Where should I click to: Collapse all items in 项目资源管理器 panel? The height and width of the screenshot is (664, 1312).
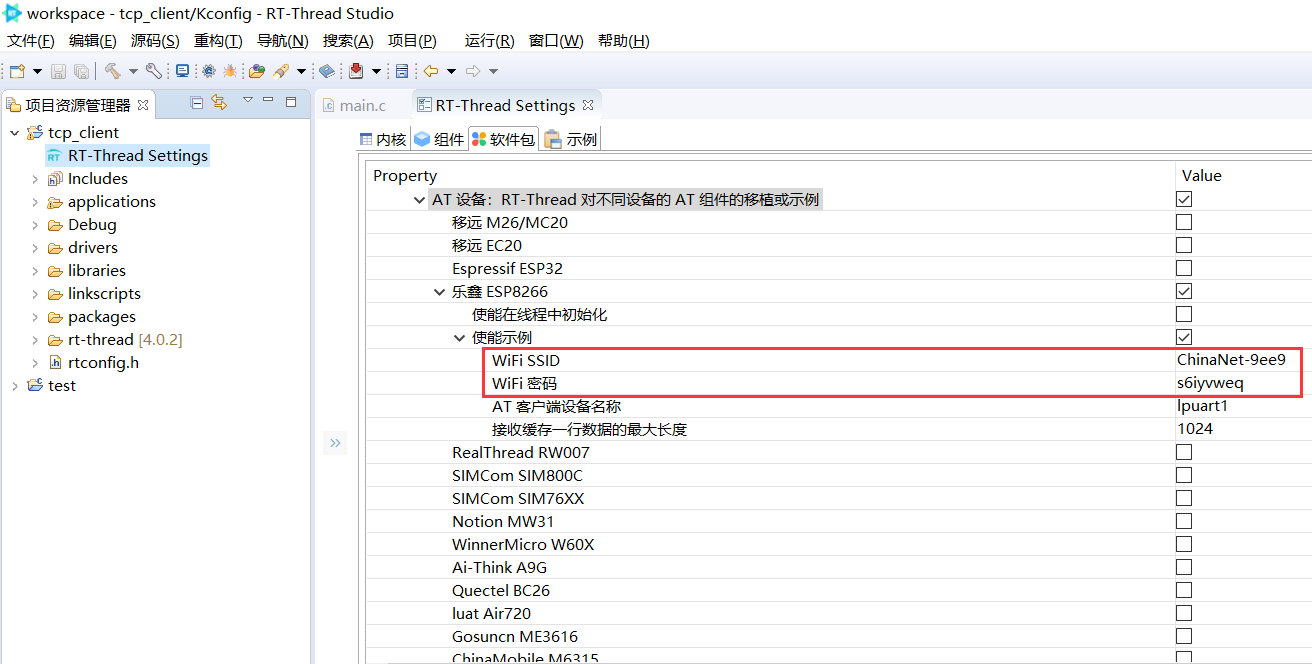tap(196, 102)
